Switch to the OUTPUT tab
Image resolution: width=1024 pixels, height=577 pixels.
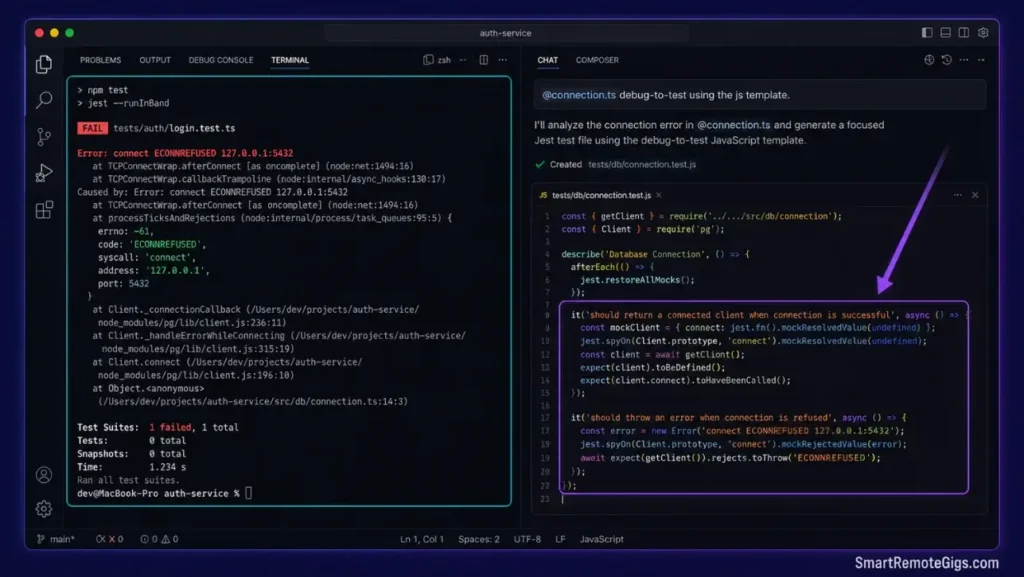[155, 60]
